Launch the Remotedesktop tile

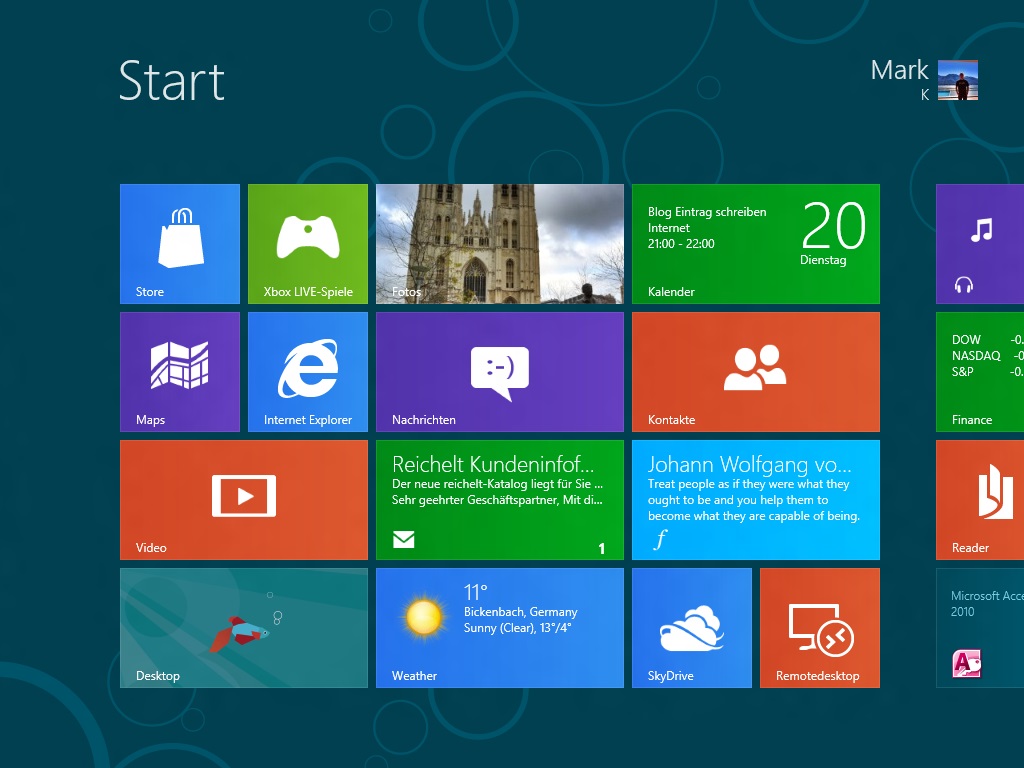pos(820,628)
